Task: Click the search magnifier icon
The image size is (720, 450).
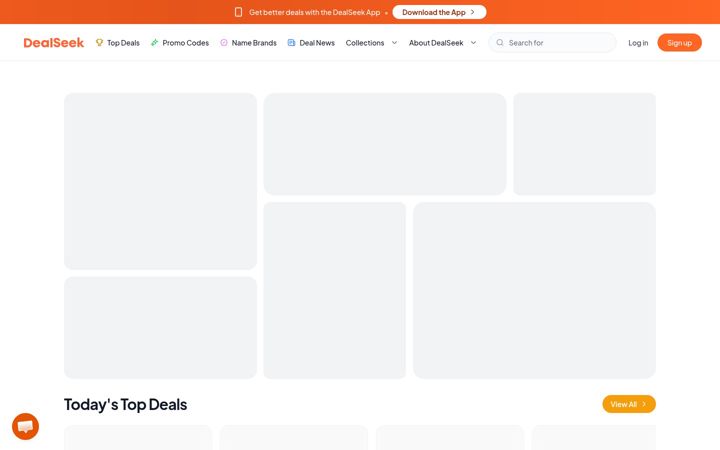Action: (x=500, y=43)
